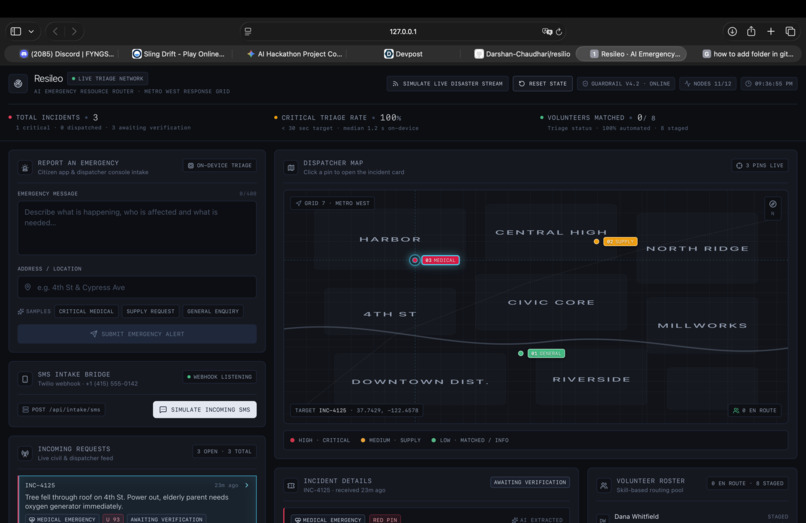Image resolution: width=806 pixels, height=523 pixels.
Task: Click Harbor district on map
Action: pos(390,239)
